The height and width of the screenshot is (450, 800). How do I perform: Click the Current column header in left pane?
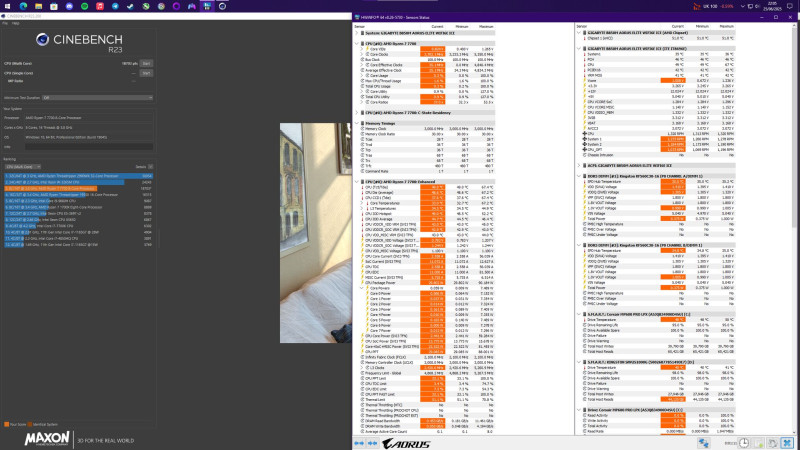(x=437, y=27)
